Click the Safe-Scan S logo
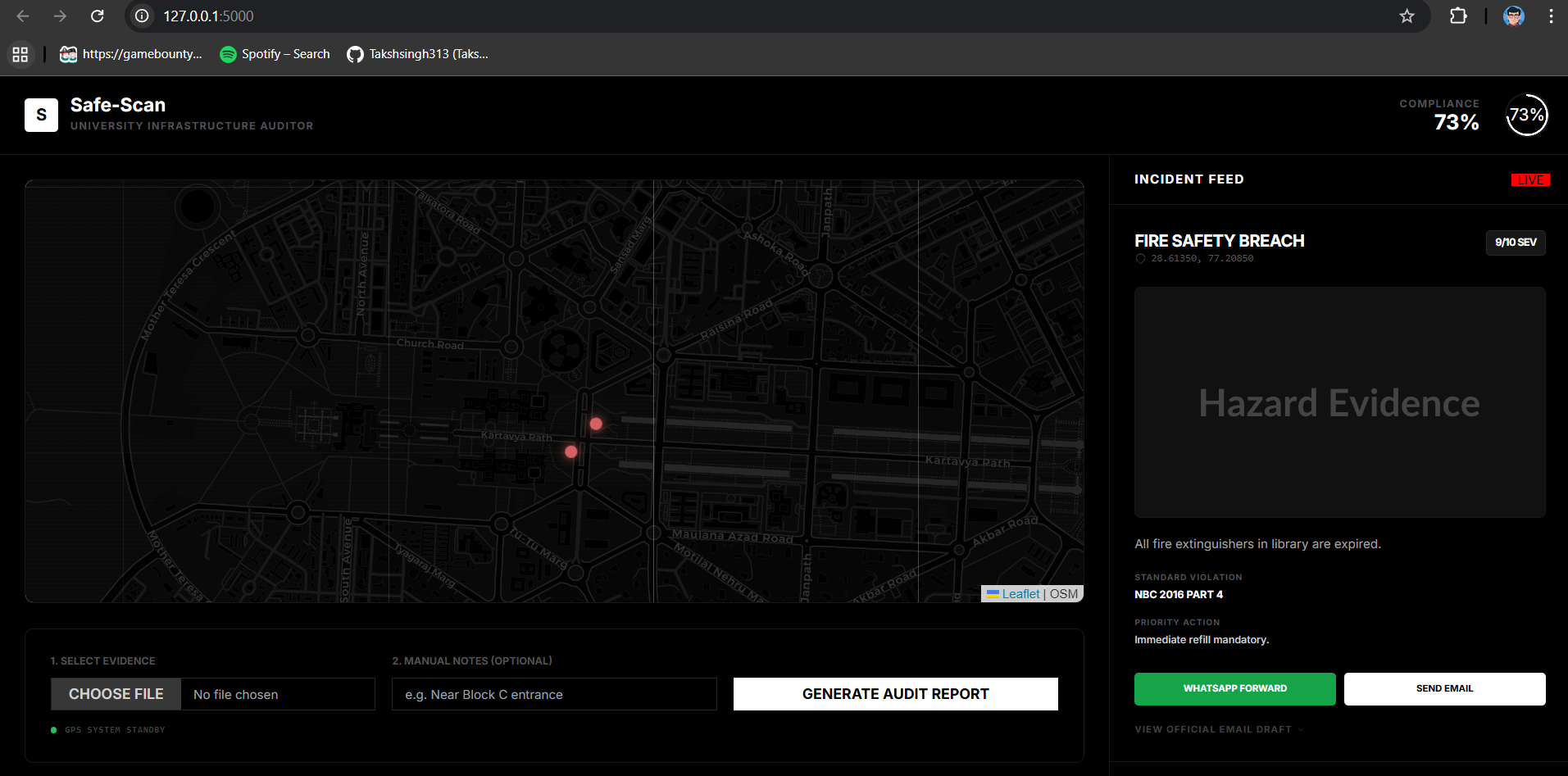Image resolution: width=1568 pixels, height=776 pixels. pyautogui.click(x=41, y=115)
